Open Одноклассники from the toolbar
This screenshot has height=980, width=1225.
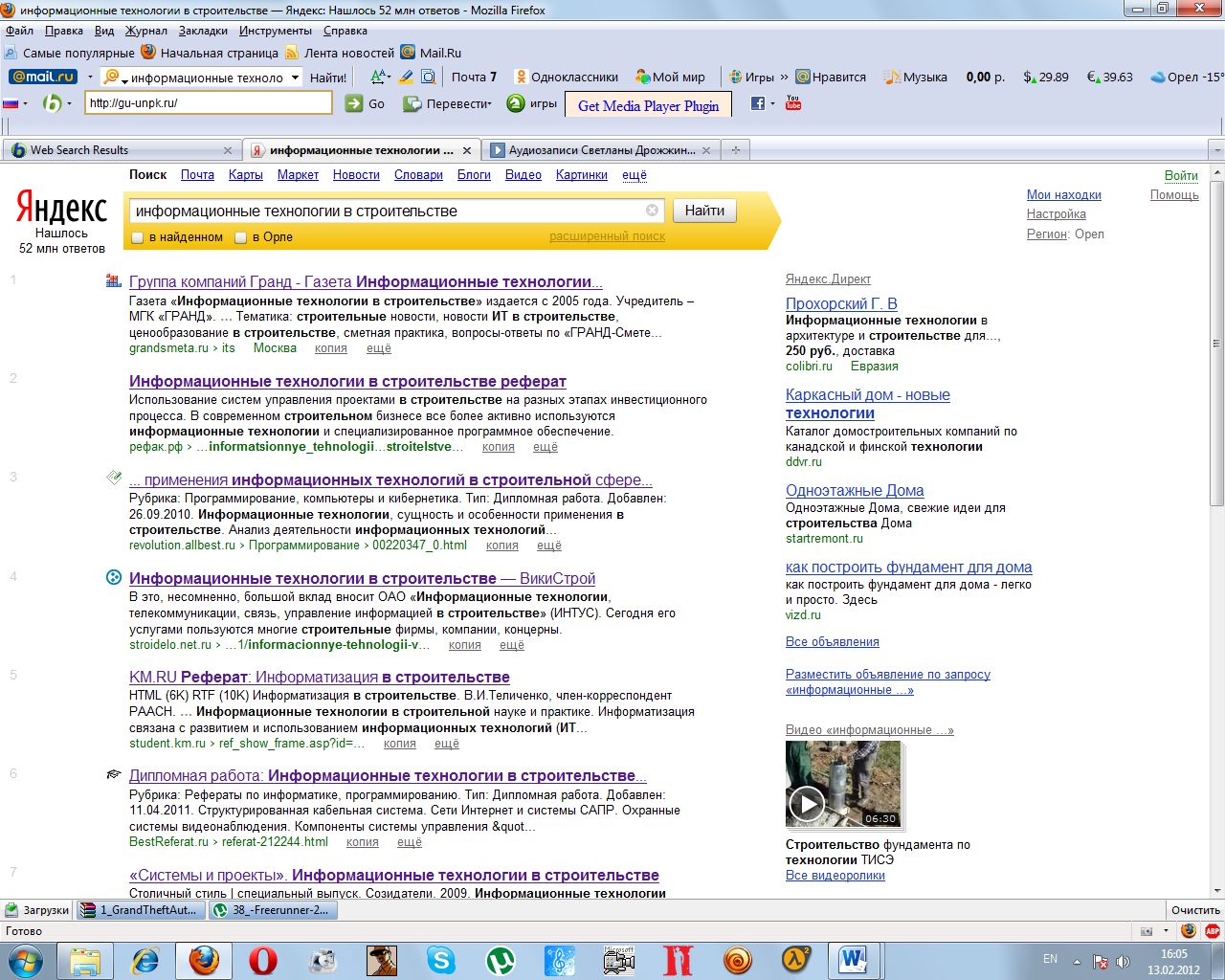(566, 77)
